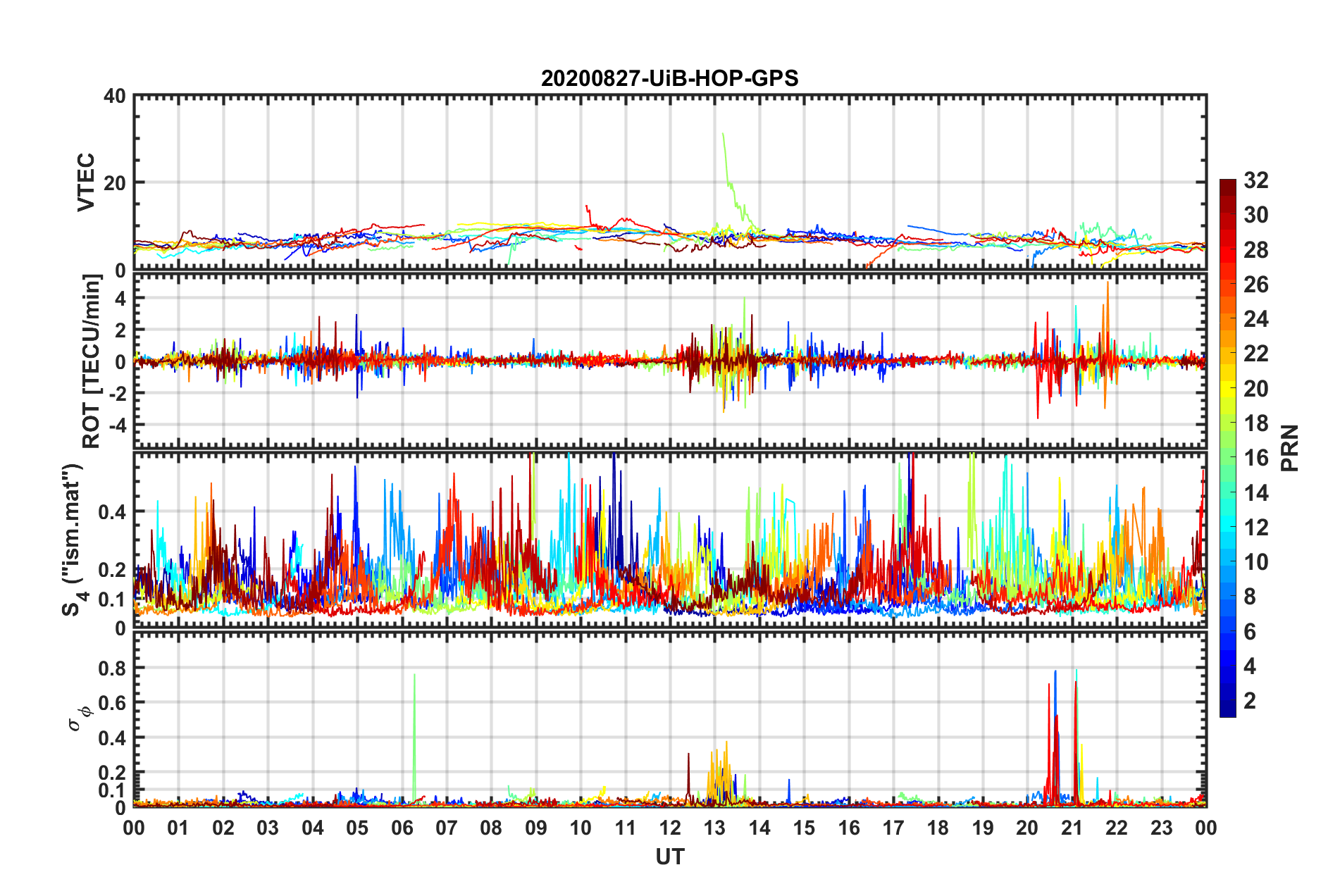Click the green sigma-phi spike after 06 UT

(x=414, y=675)
